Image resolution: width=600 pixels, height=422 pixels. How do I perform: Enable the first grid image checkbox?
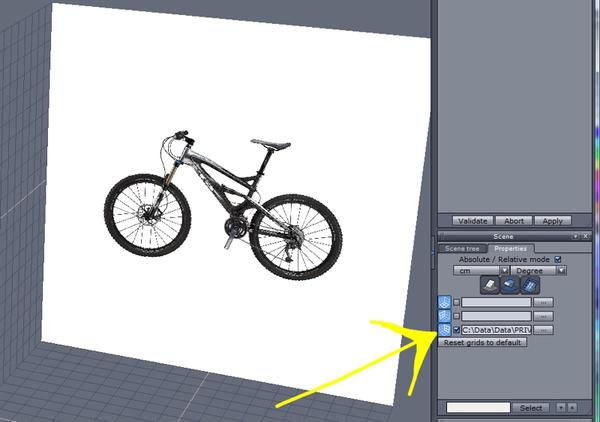tap(456, 302)
